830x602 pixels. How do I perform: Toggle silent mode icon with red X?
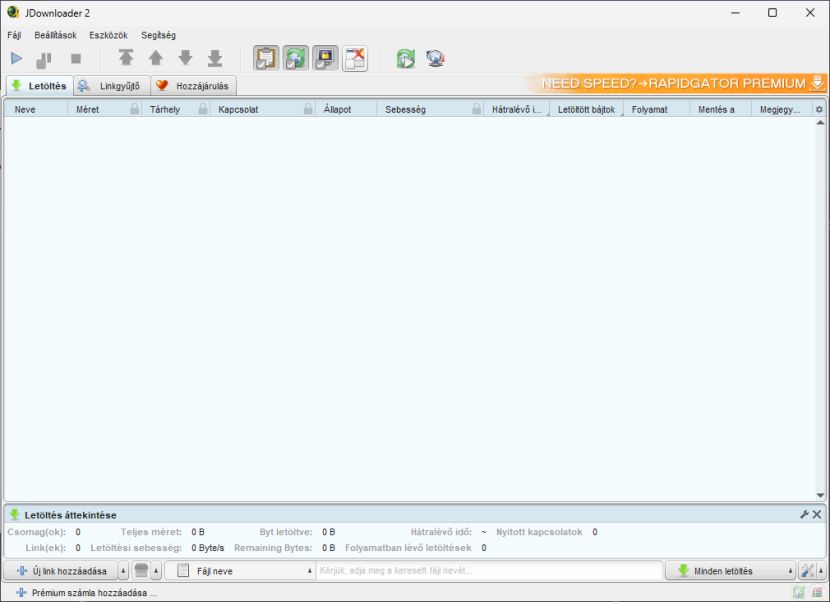355,58
